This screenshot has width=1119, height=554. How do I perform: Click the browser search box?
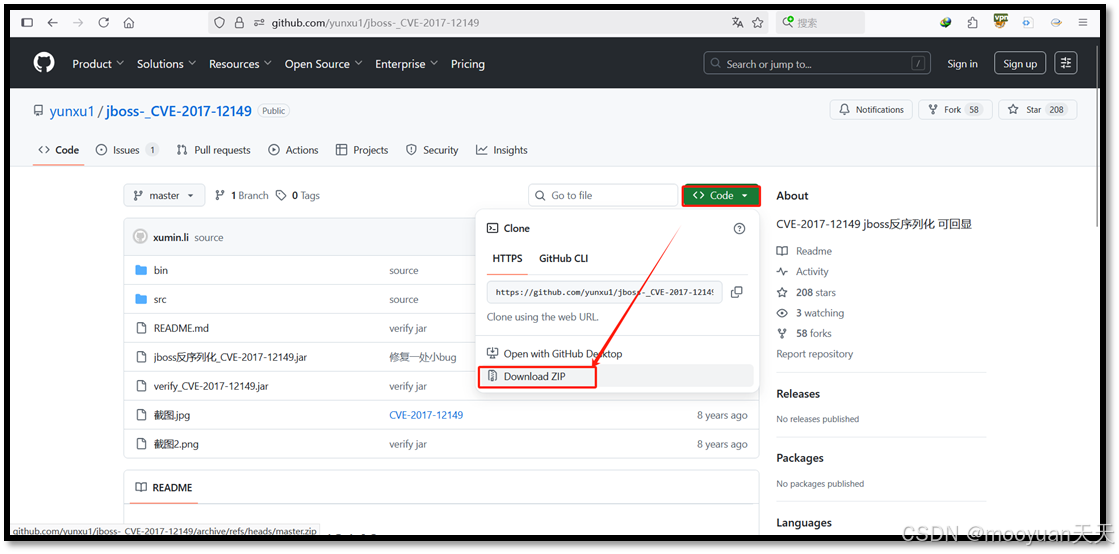(820, 23)
